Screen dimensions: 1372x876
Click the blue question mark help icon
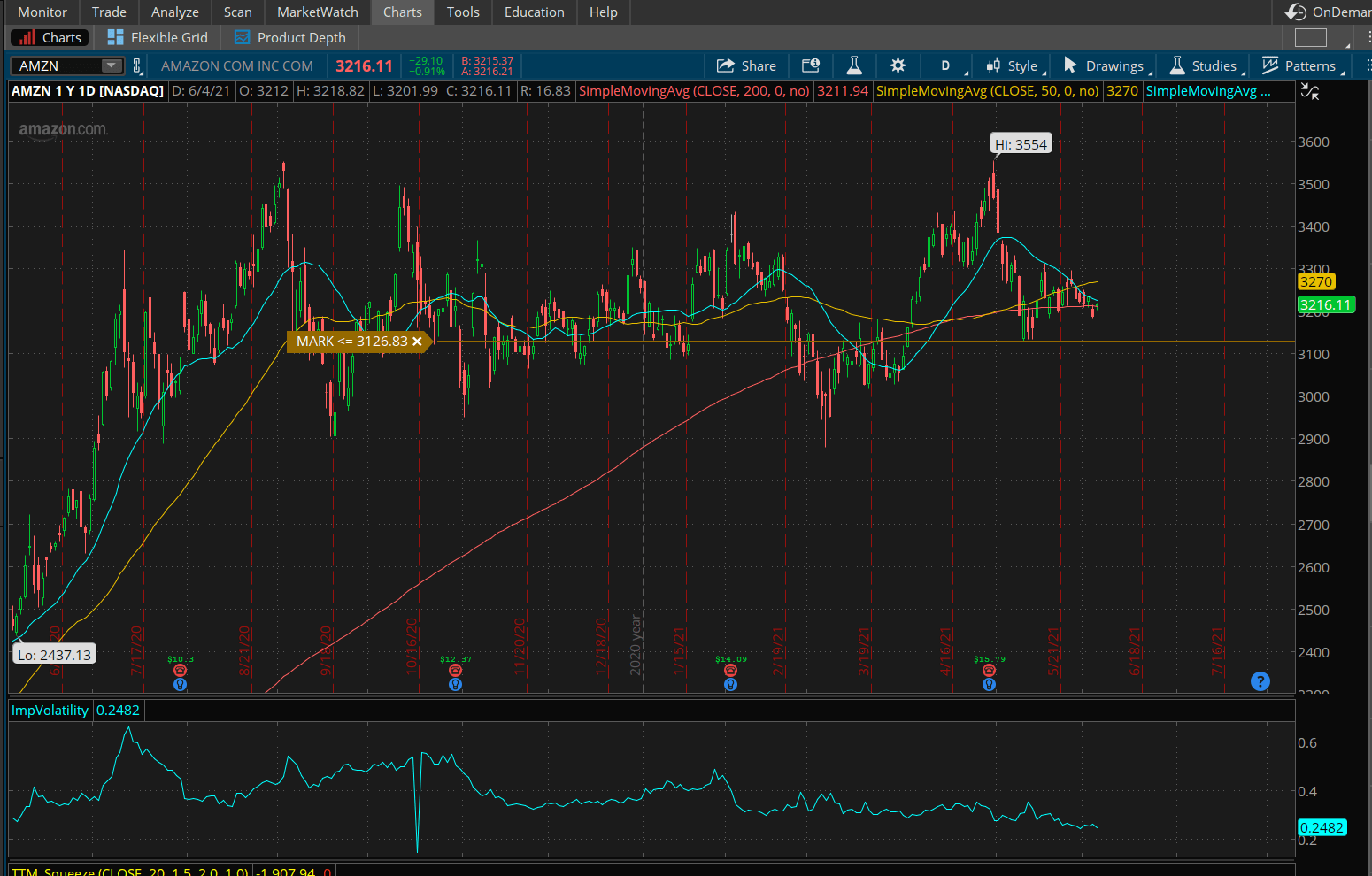click(x=1260, y=681)
